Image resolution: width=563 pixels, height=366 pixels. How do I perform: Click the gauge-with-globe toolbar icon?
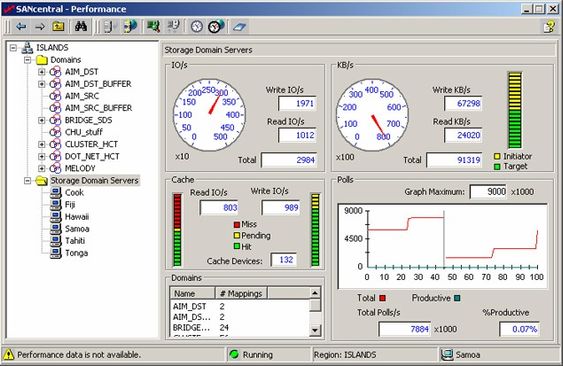point(216,26)
